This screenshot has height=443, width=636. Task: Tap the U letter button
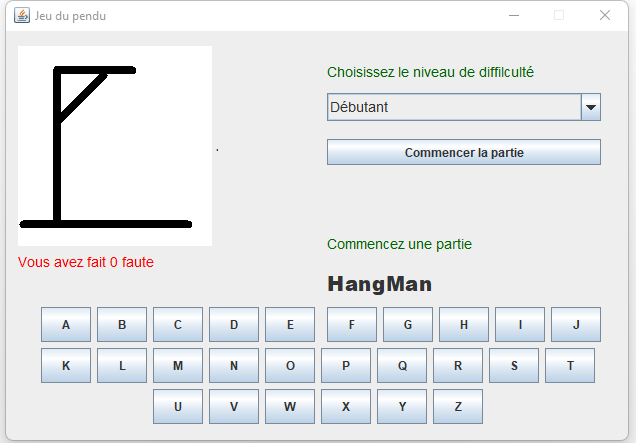point(178,406)
